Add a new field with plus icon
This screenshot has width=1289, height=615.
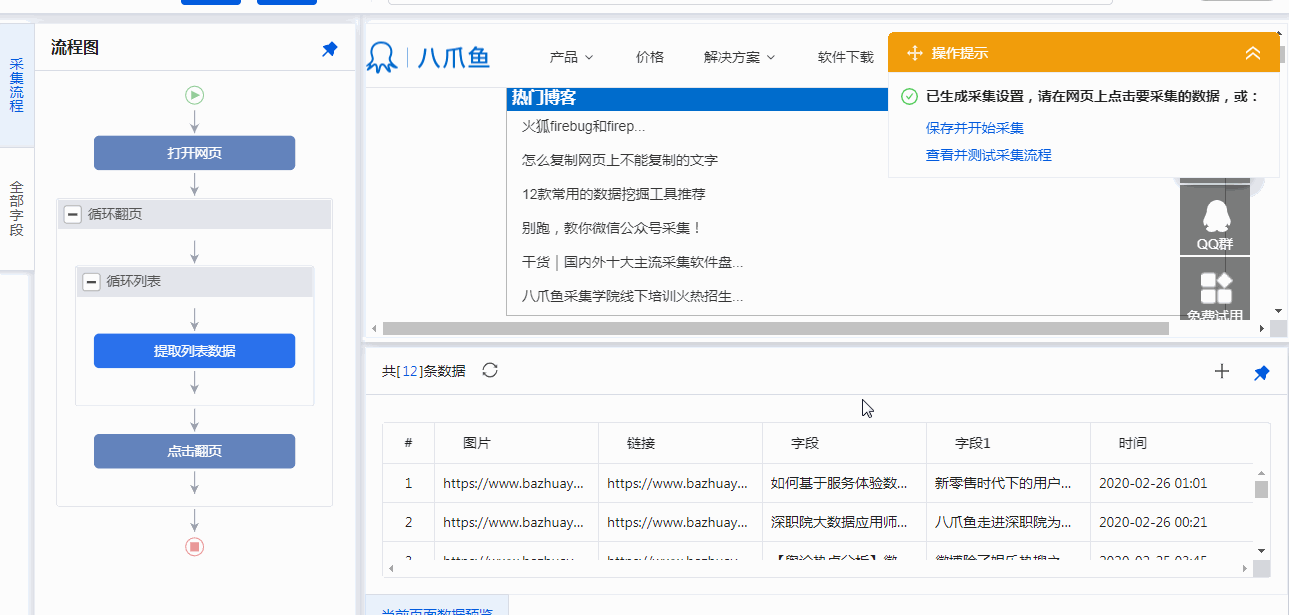coord(1221,372)
